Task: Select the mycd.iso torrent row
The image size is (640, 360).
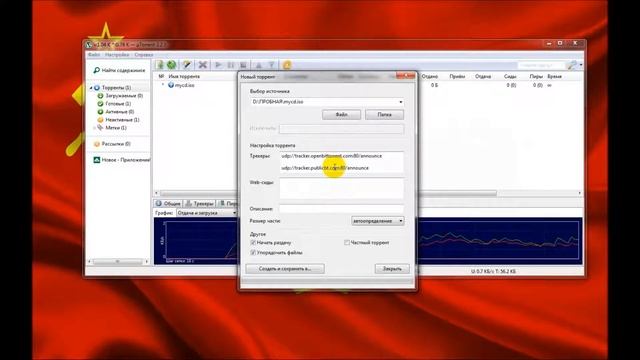Action: (x=369, y=85)
